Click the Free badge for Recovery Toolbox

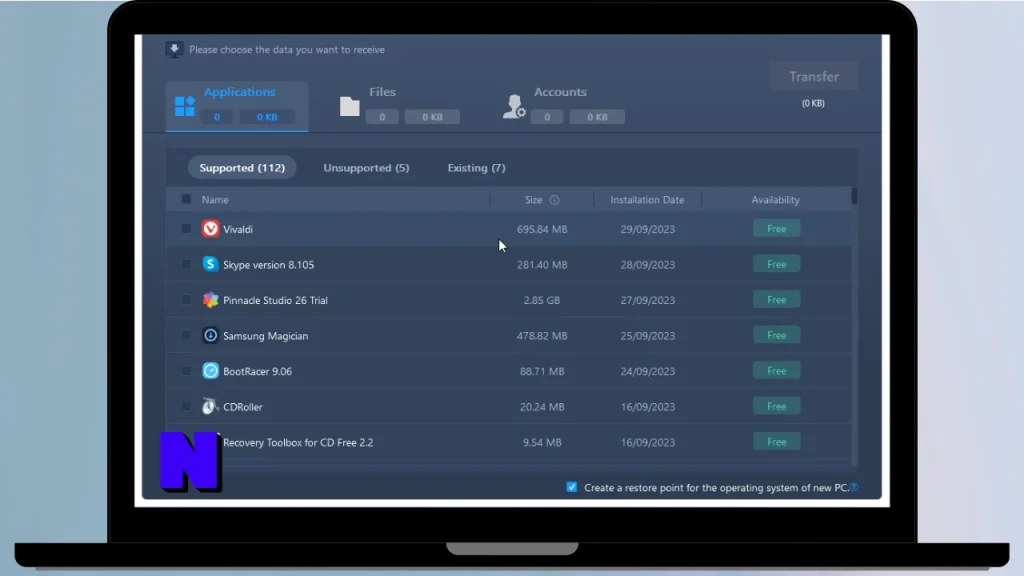pyautogui.click(x=776, y=442)
